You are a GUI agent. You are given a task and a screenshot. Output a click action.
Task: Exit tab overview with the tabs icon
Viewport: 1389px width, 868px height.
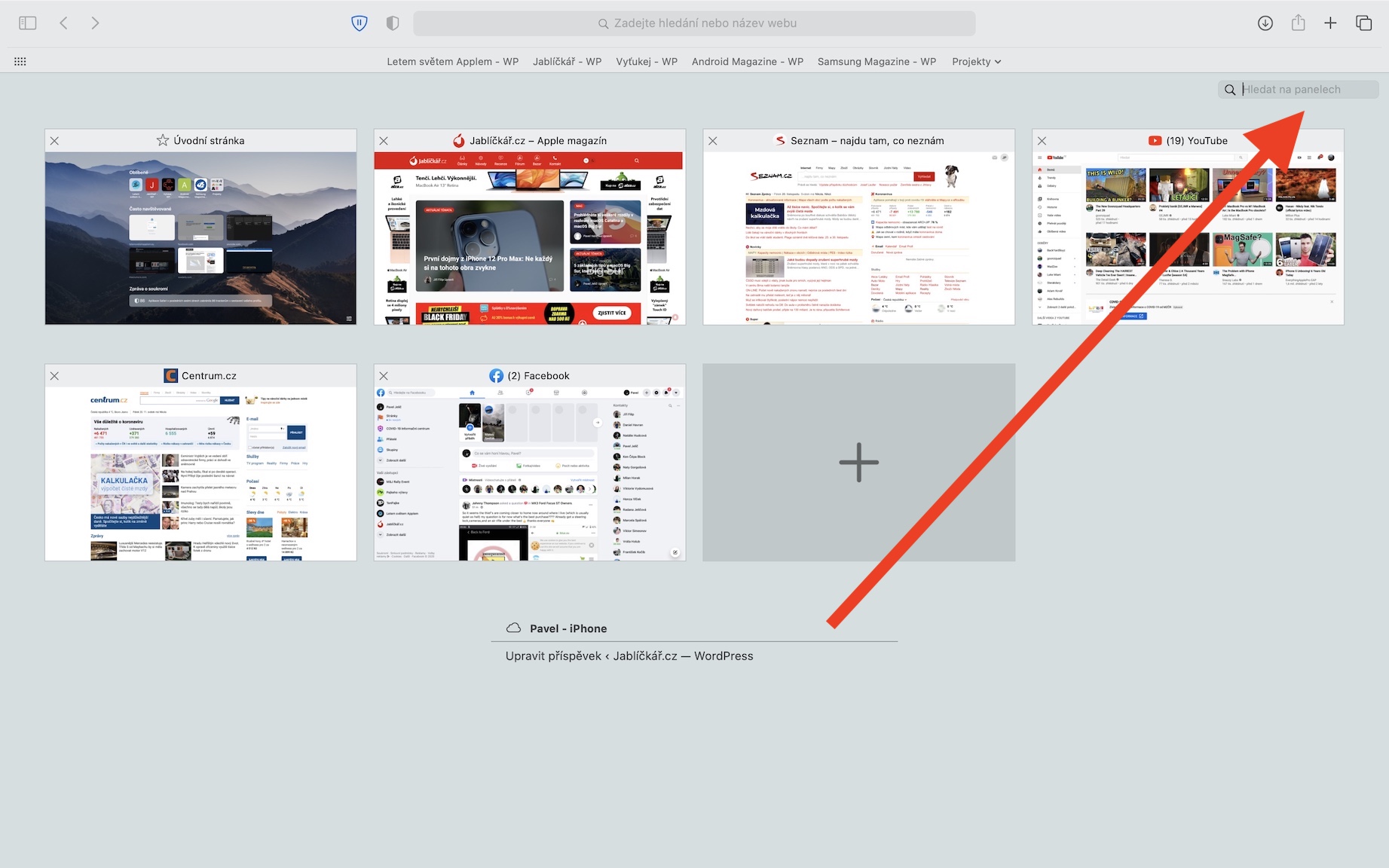1364,23
